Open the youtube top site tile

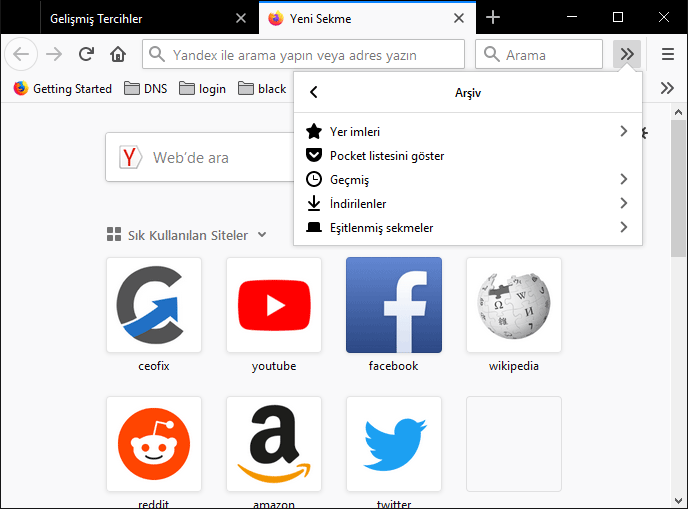pyautogui.click(x=274, y=305)
